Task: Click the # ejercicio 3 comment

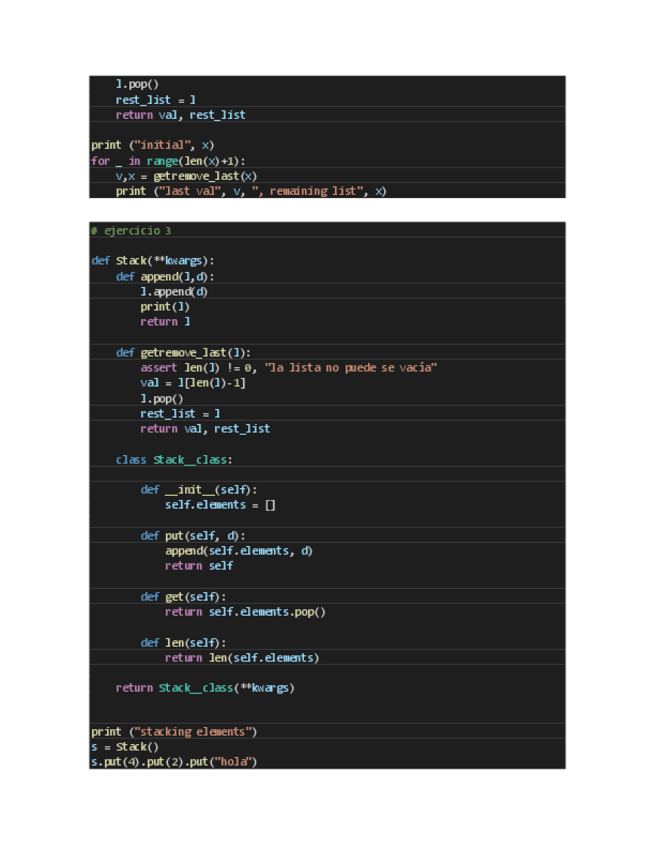Action: coord(130,231)
